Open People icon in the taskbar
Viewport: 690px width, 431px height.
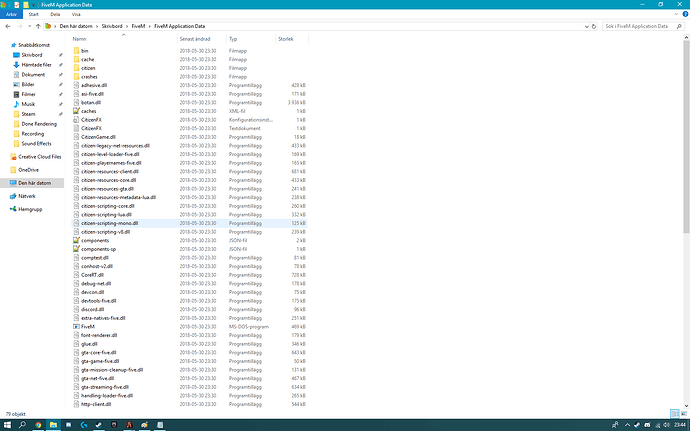coord(615,425)
